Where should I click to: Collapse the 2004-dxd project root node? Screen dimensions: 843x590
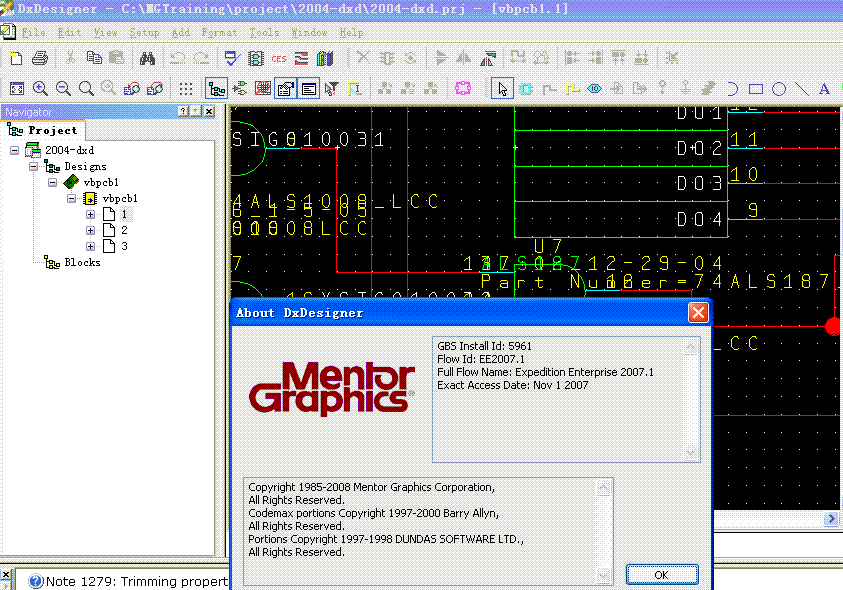tap(15, 150)
